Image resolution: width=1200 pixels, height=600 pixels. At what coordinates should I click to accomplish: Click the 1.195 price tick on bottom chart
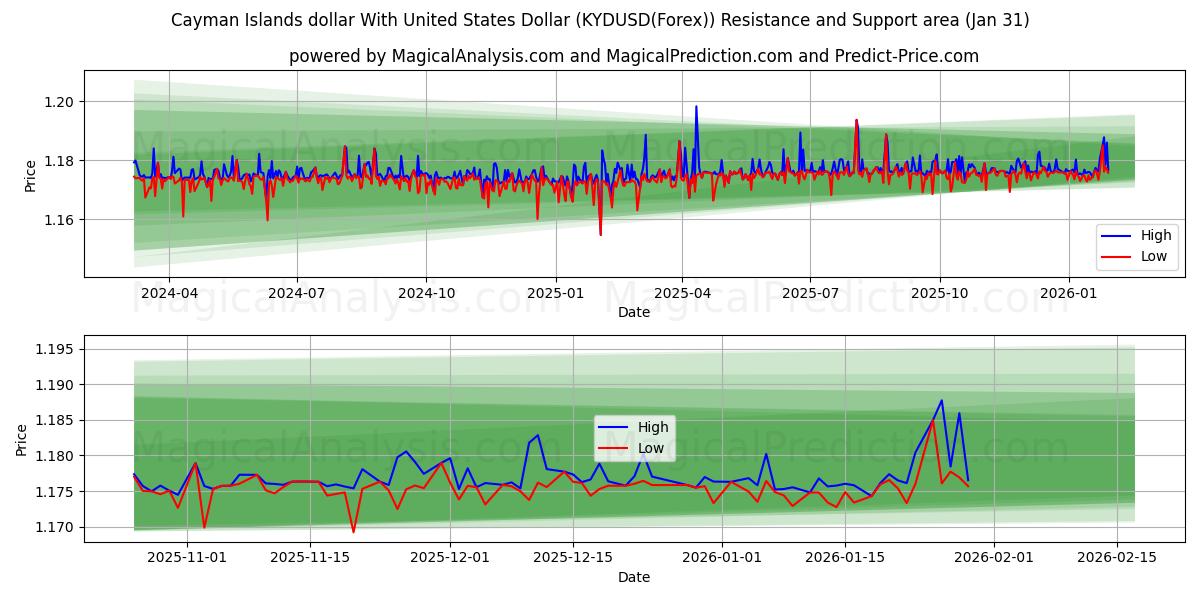(x=55, y=350)
